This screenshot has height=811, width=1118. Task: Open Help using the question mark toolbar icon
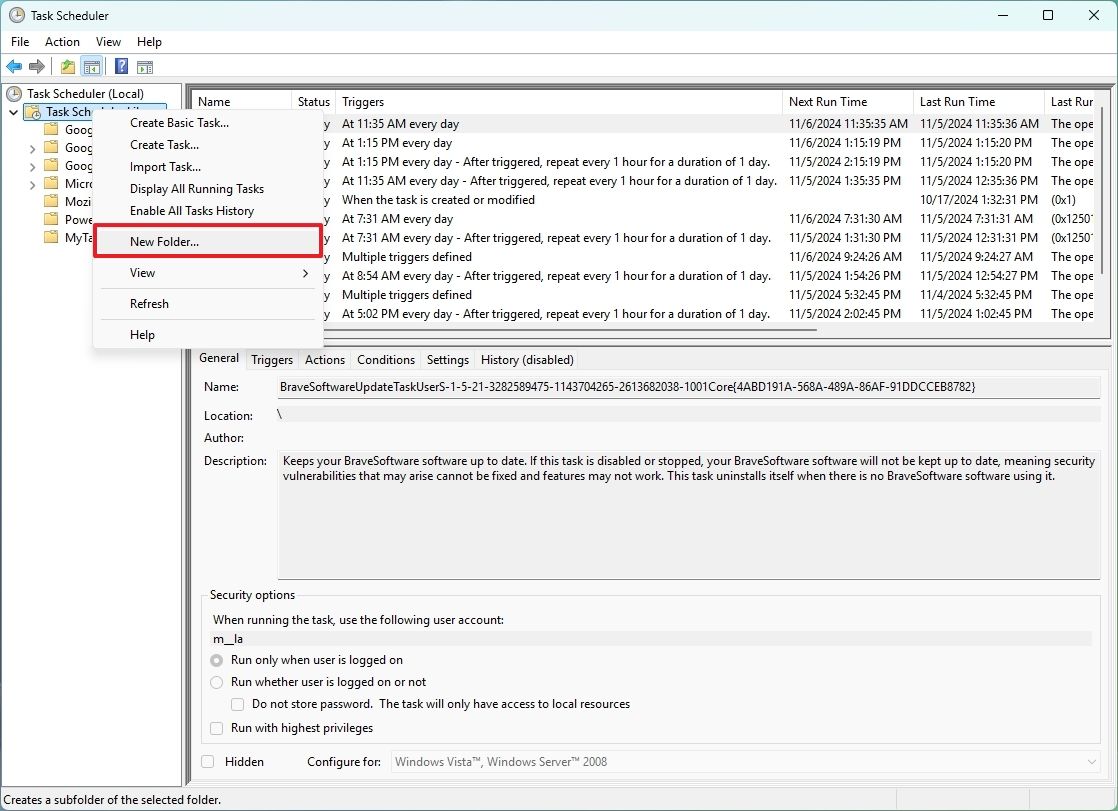120,66
